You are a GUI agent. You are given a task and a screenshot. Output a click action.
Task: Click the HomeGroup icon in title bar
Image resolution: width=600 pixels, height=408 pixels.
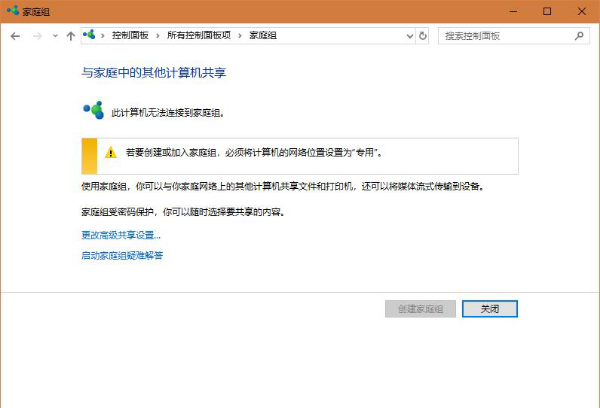(x=12, y=10)
